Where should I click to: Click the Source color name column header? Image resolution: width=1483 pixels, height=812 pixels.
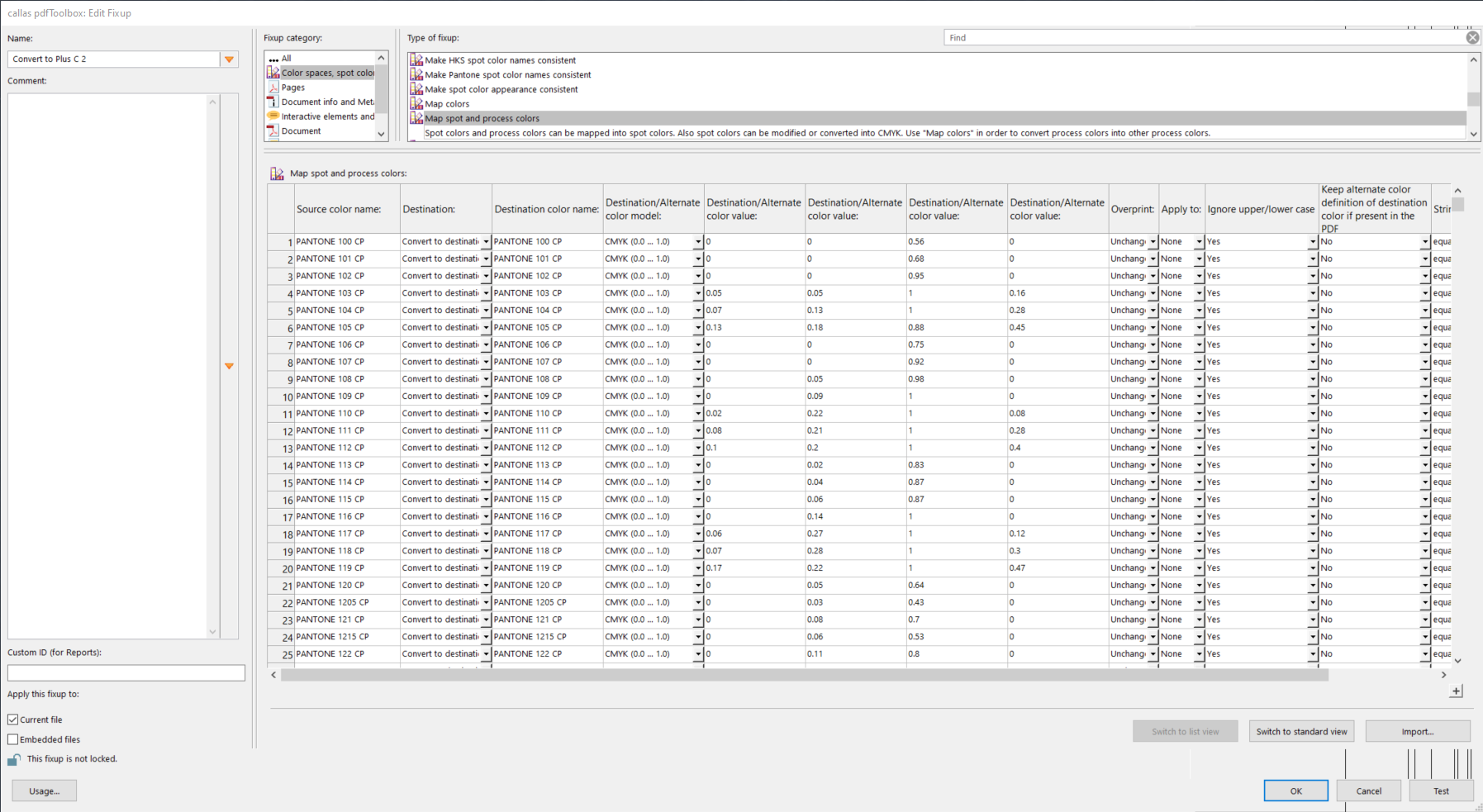tap(347, 209)
